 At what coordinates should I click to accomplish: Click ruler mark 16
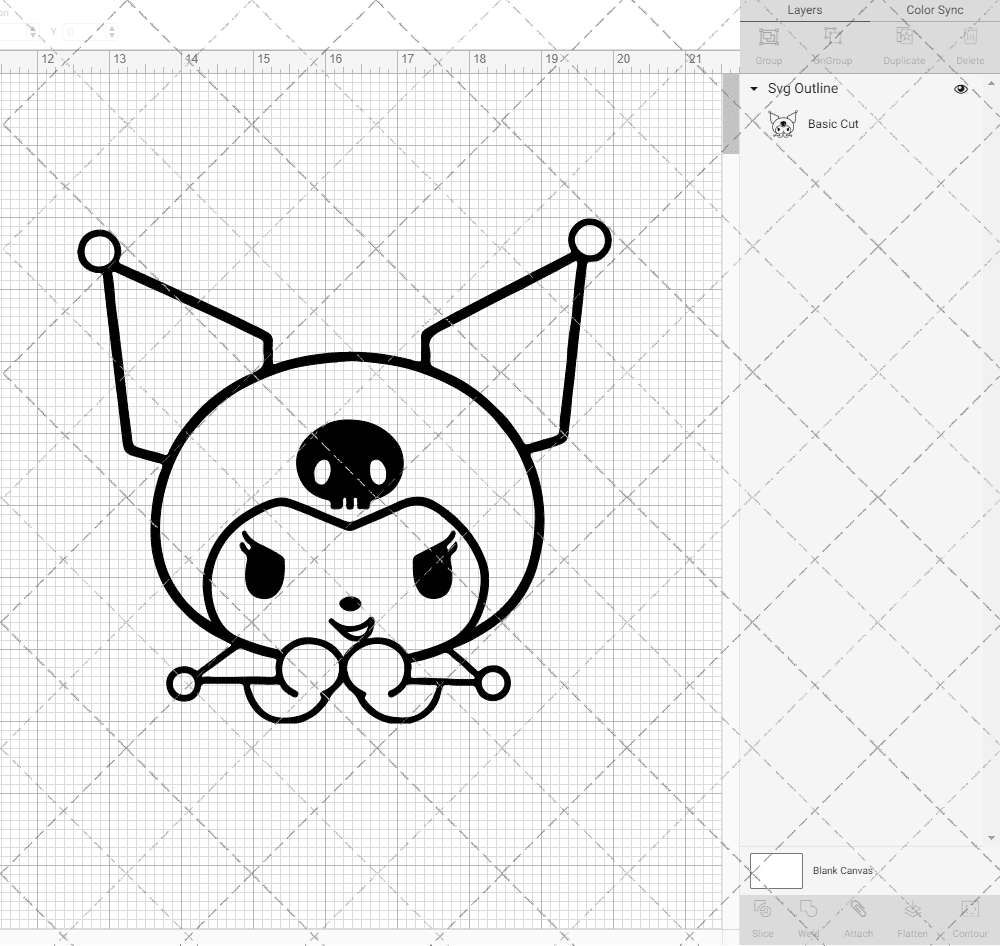point(335,59)
